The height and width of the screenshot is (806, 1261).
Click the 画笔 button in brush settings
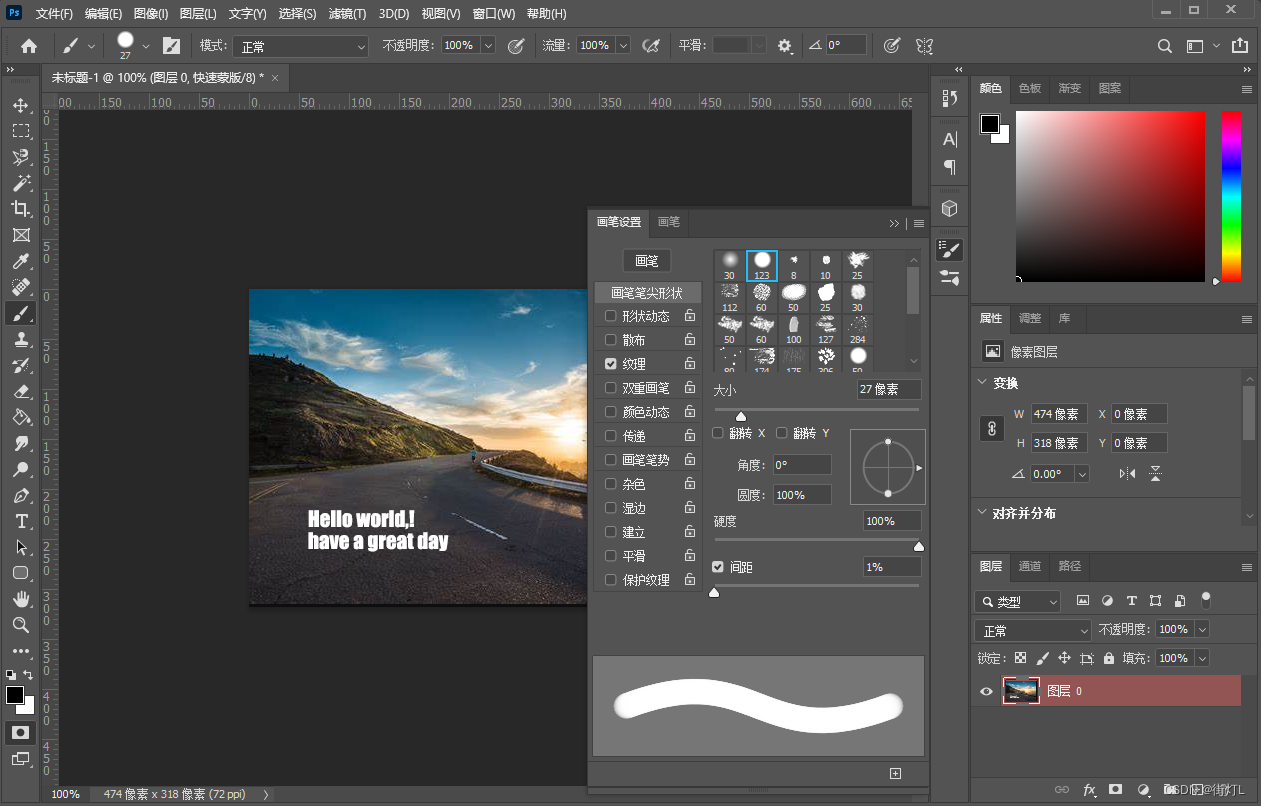(x=647, y=261)
